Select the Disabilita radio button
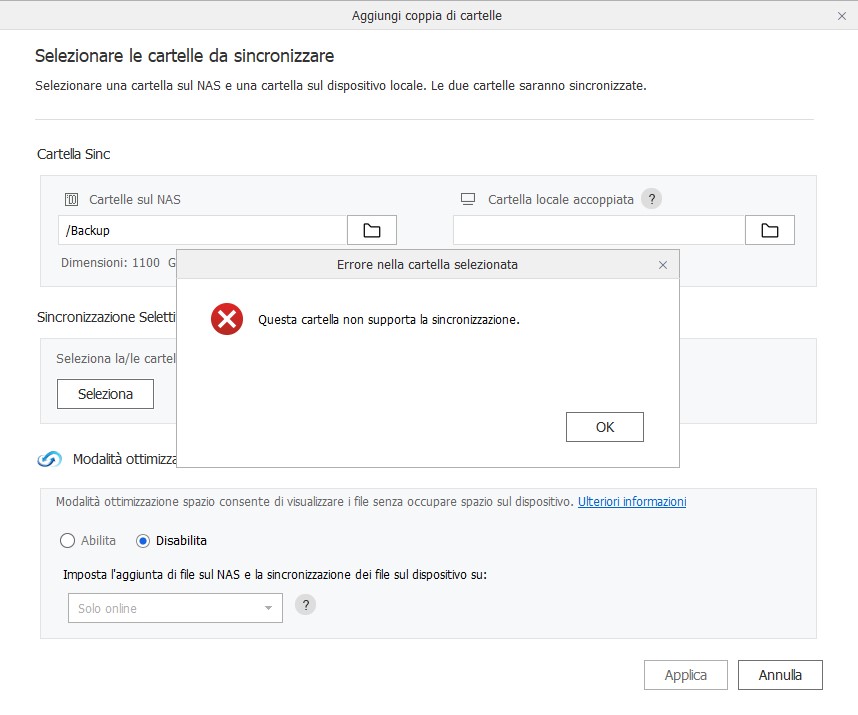 pos(143,541)
